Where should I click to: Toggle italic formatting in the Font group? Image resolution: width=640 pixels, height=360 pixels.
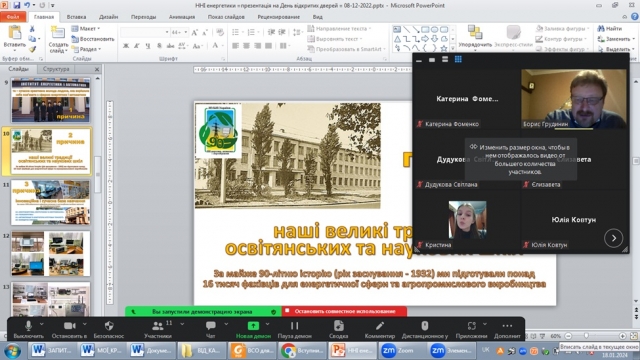point(137,46)
